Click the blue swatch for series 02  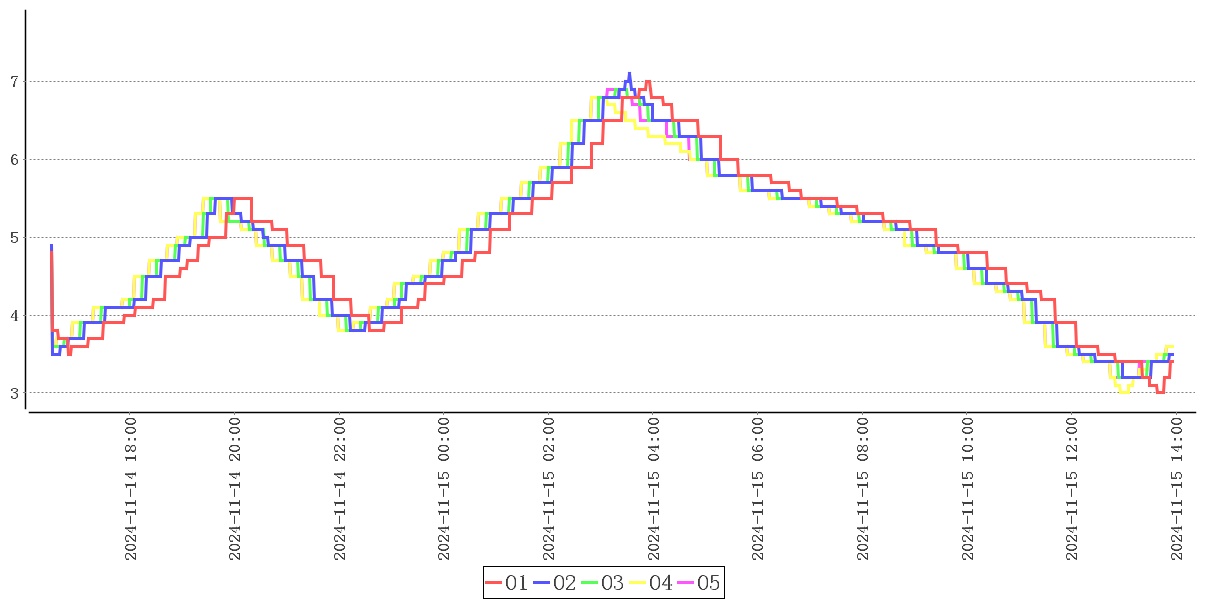[542, 584]
